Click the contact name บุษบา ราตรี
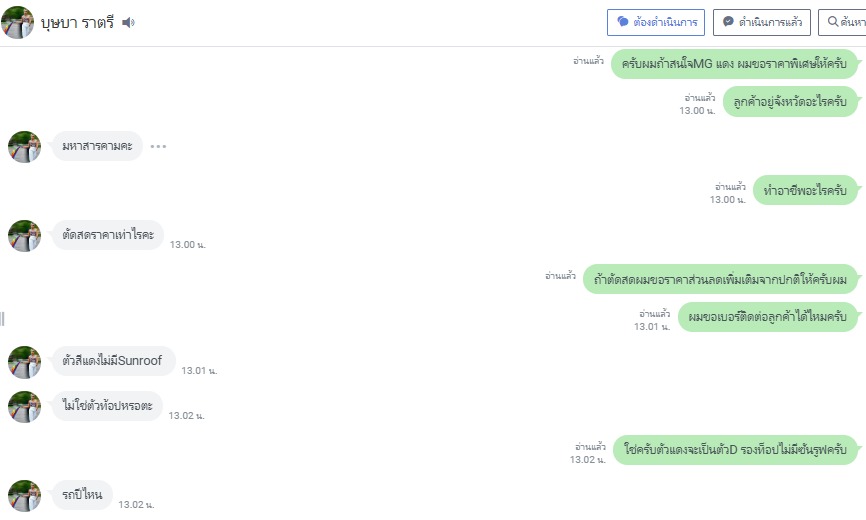This screenshot has height=520, width=866. [78, 23]
